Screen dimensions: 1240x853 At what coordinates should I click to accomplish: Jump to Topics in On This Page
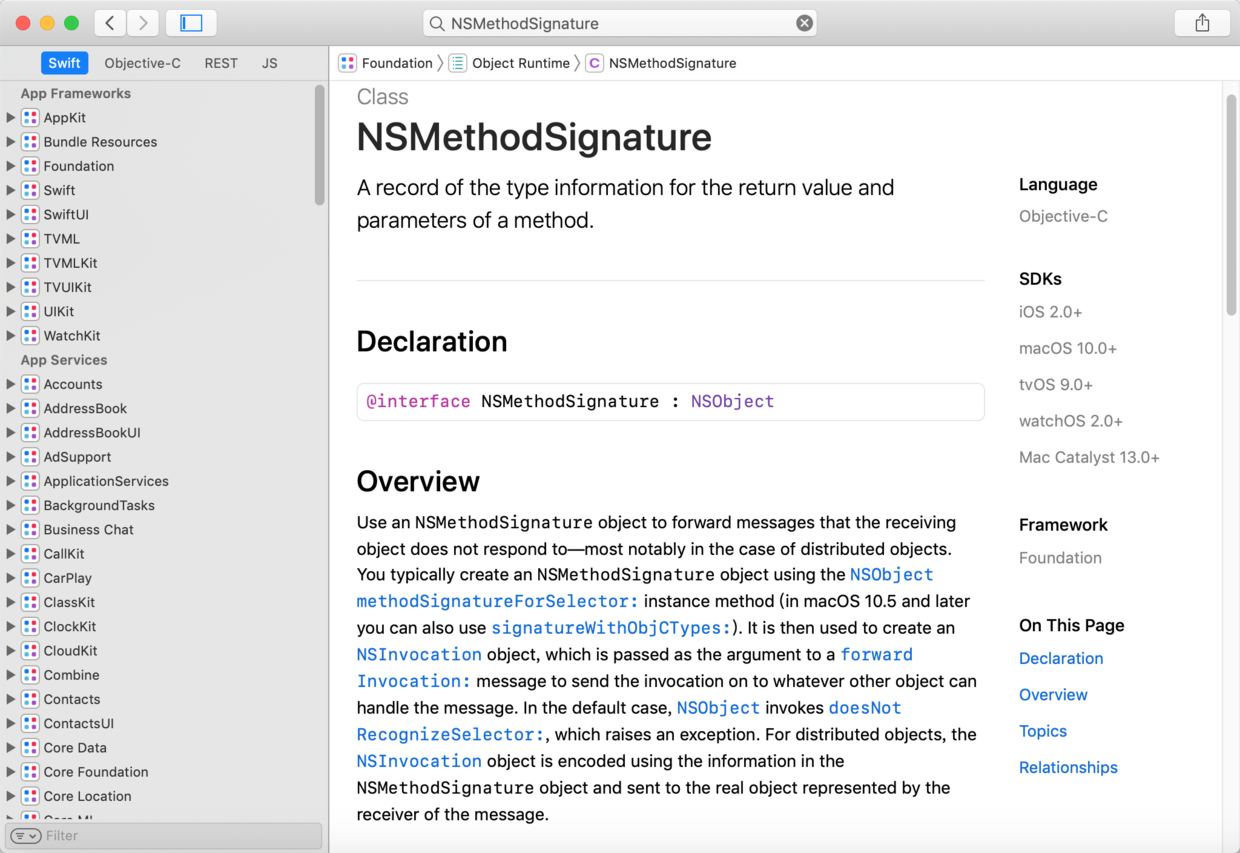1043,731
